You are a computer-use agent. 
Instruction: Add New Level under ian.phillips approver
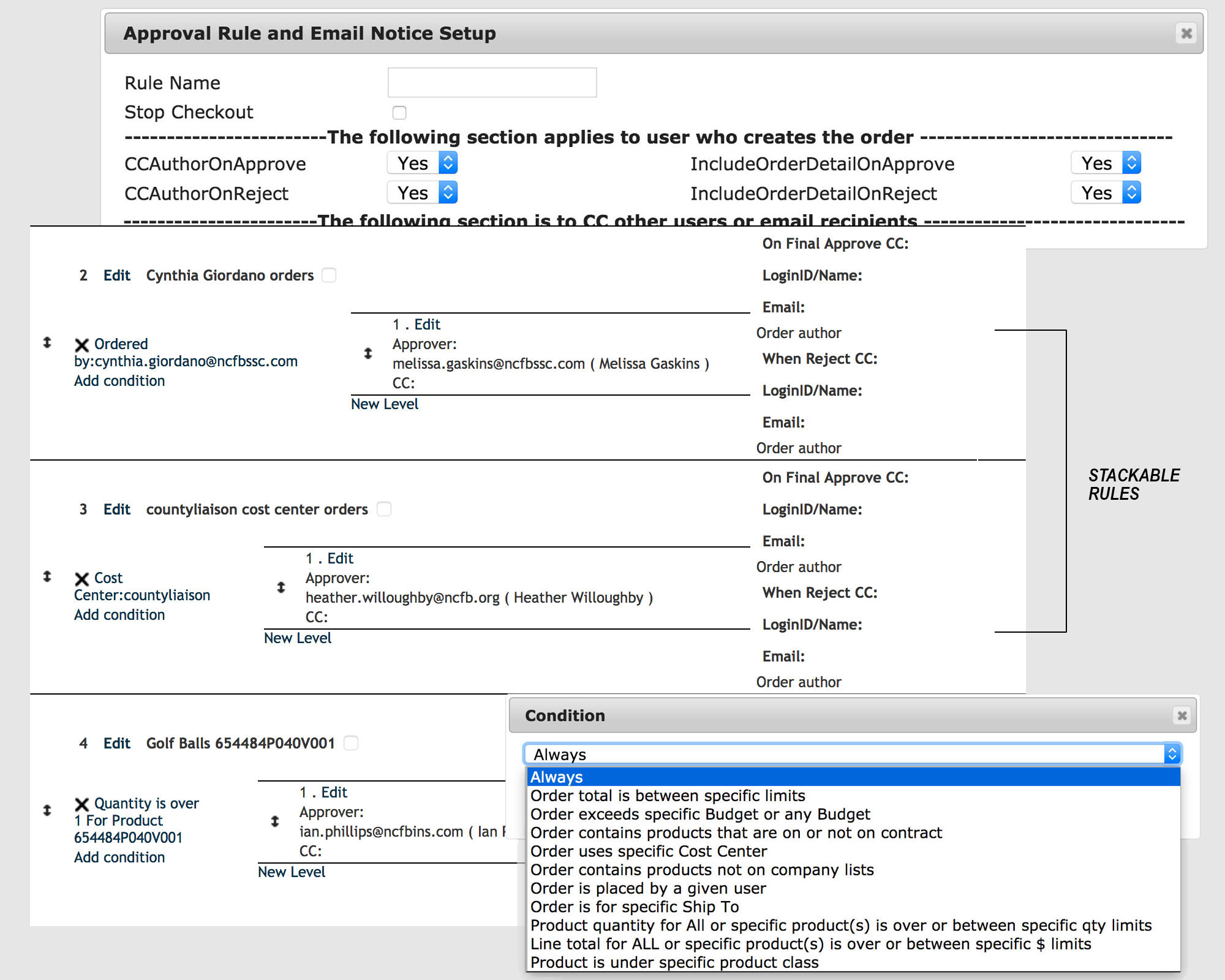click(x=292, y=872)
